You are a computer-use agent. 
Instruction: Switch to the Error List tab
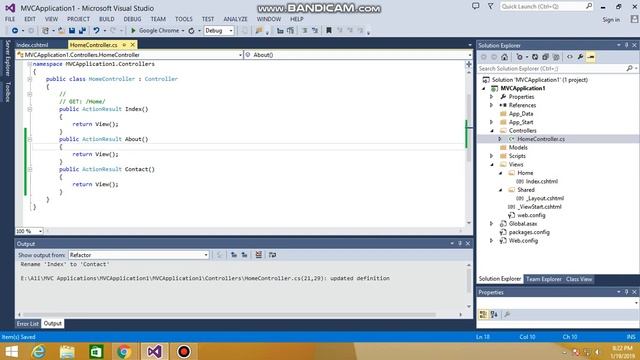(x=27, y=324)
